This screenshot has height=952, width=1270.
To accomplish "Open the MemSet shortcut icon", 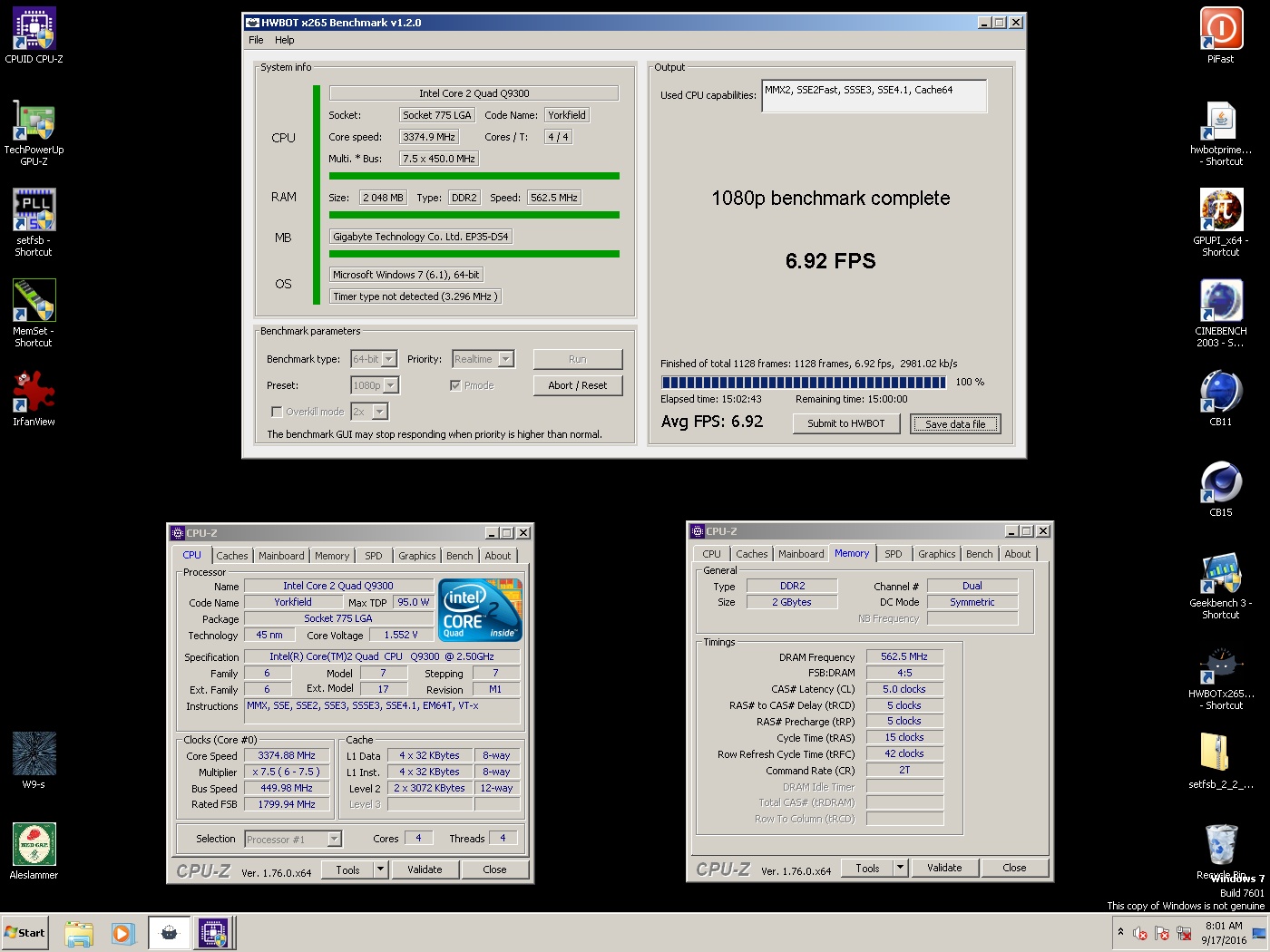I will tap(34, 313).
